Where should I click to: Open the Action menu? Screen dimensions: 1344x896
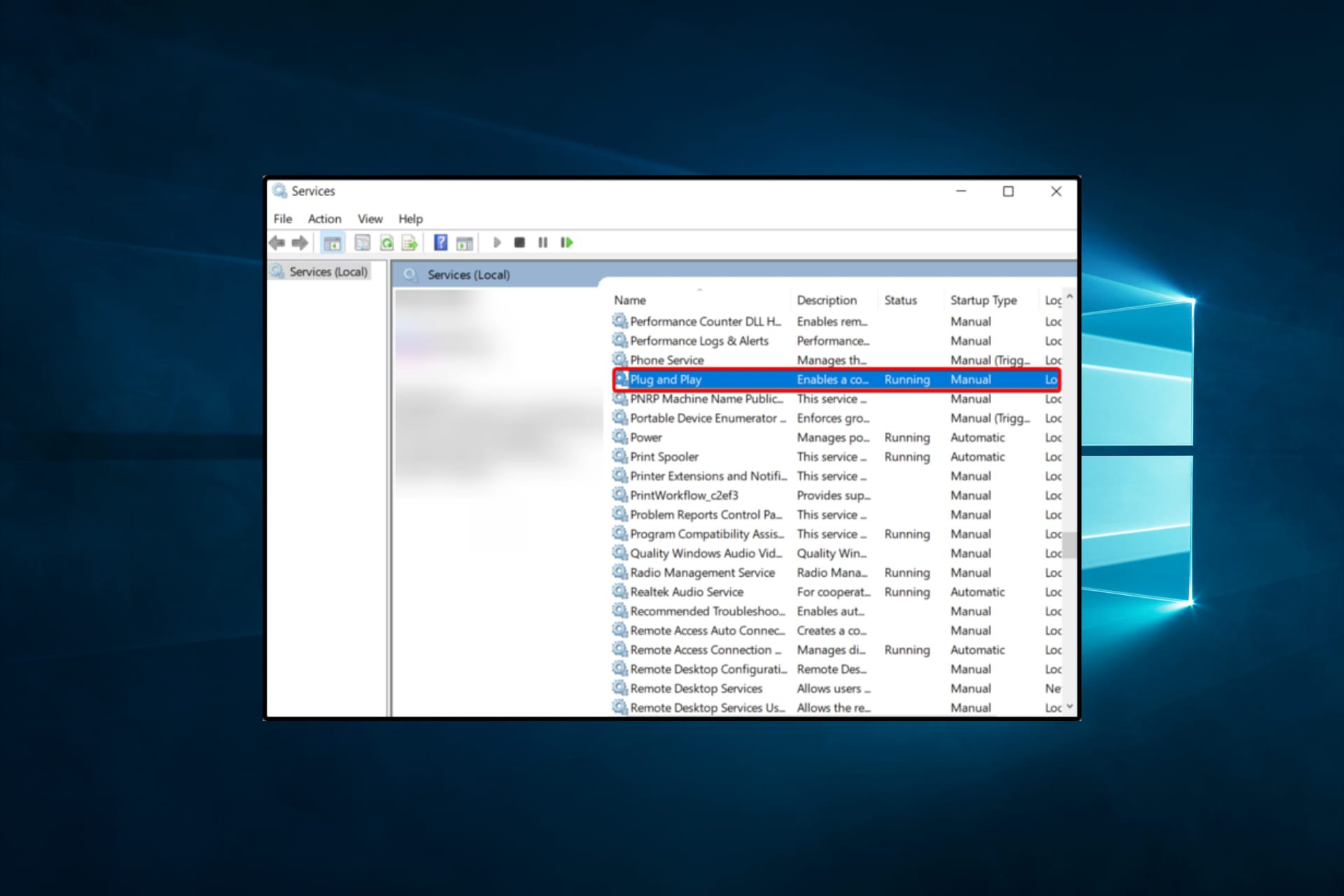coord(325,218)
